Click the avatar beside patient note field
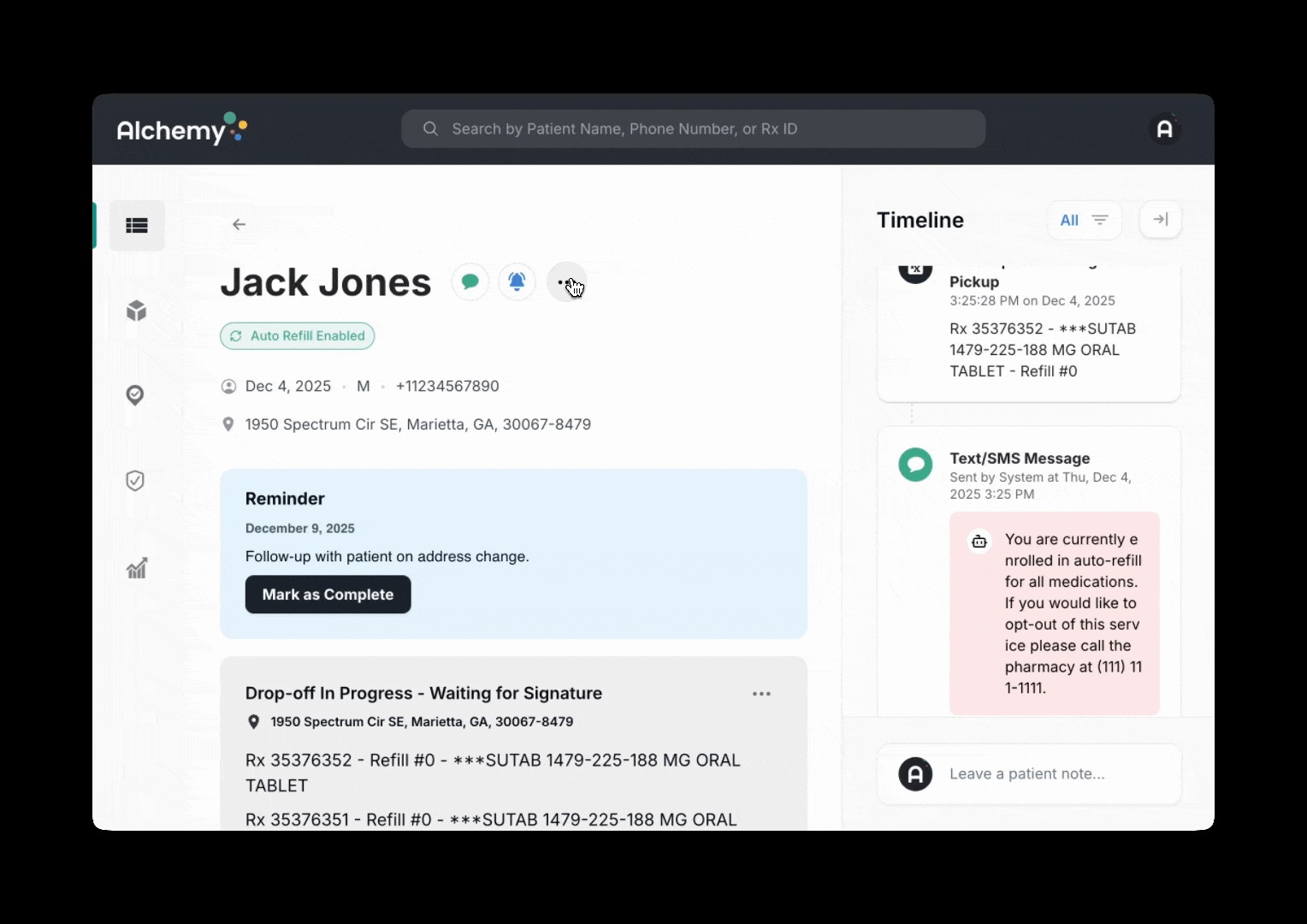 (915, 774)
